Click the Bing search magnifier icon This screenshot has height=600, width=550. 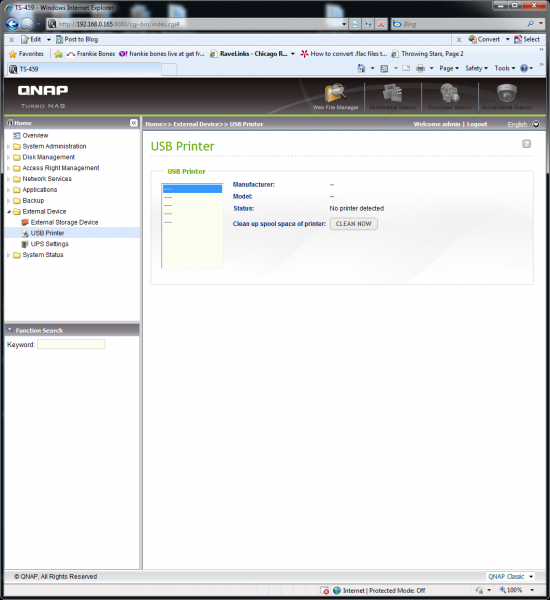tap(530, 24)
